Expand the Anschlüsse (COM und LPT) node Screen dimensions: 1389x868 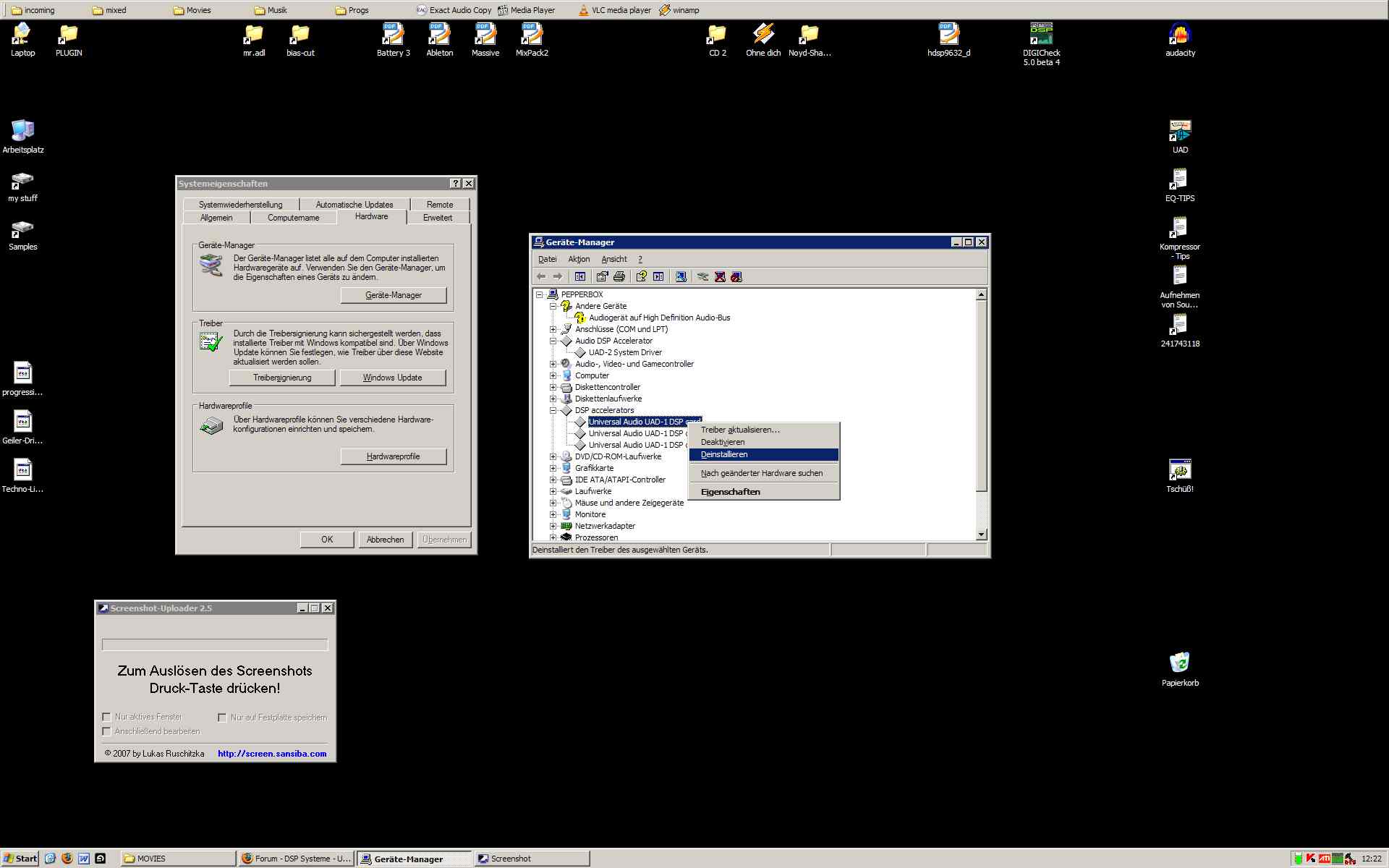pos(553,329)
